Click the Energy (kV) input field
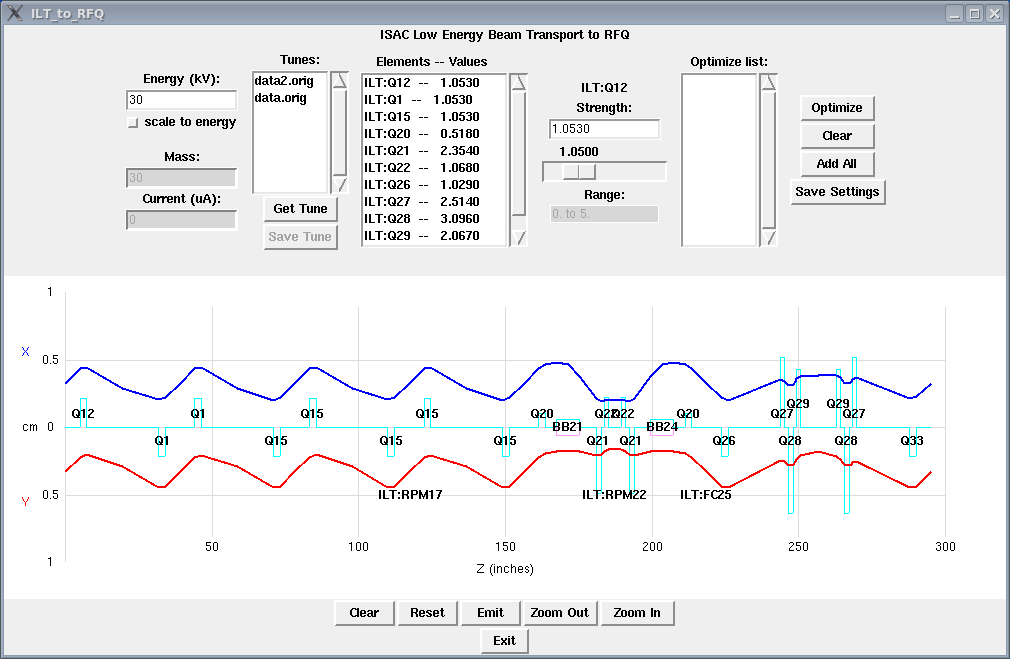This screenshot has width=1010, height=659. click(181, 100)
